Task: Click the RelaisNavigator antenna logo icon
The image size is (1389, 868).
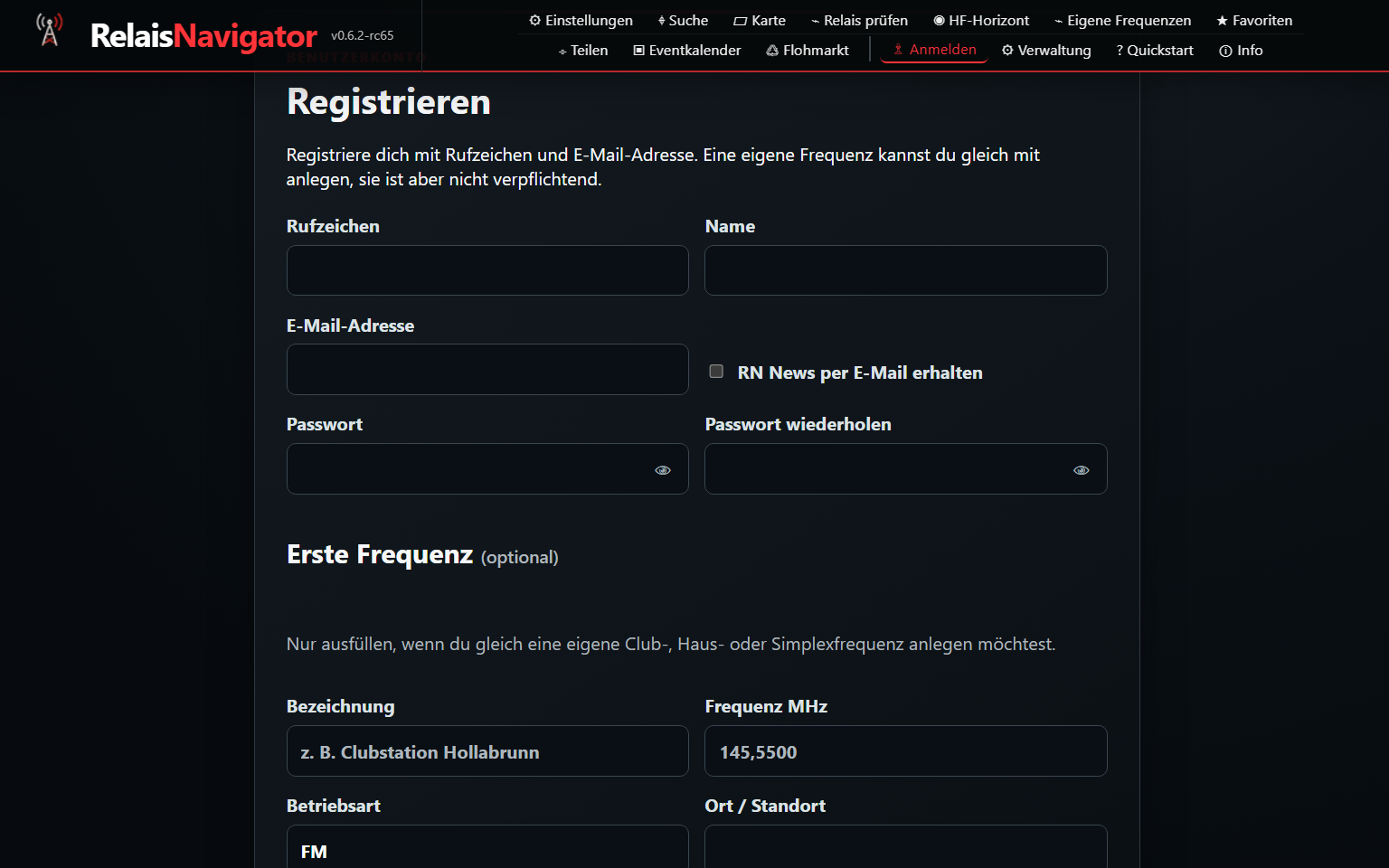Action: click(49, 30)
